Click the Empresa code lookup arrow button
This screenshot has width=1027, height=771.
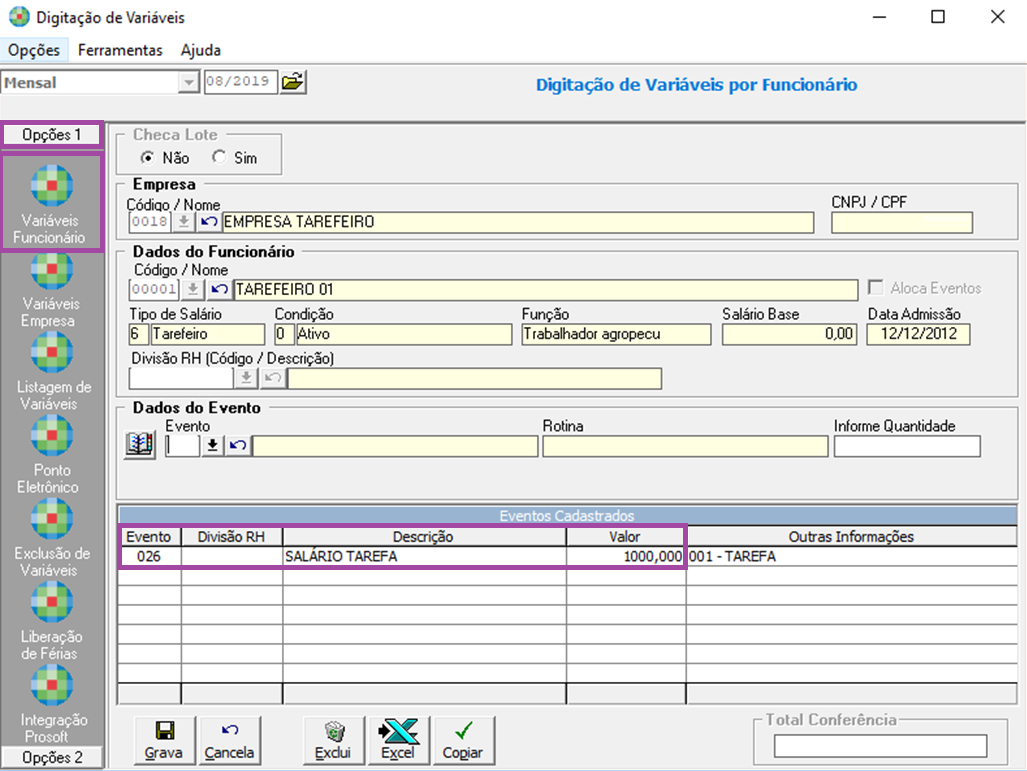pos(183,221)
